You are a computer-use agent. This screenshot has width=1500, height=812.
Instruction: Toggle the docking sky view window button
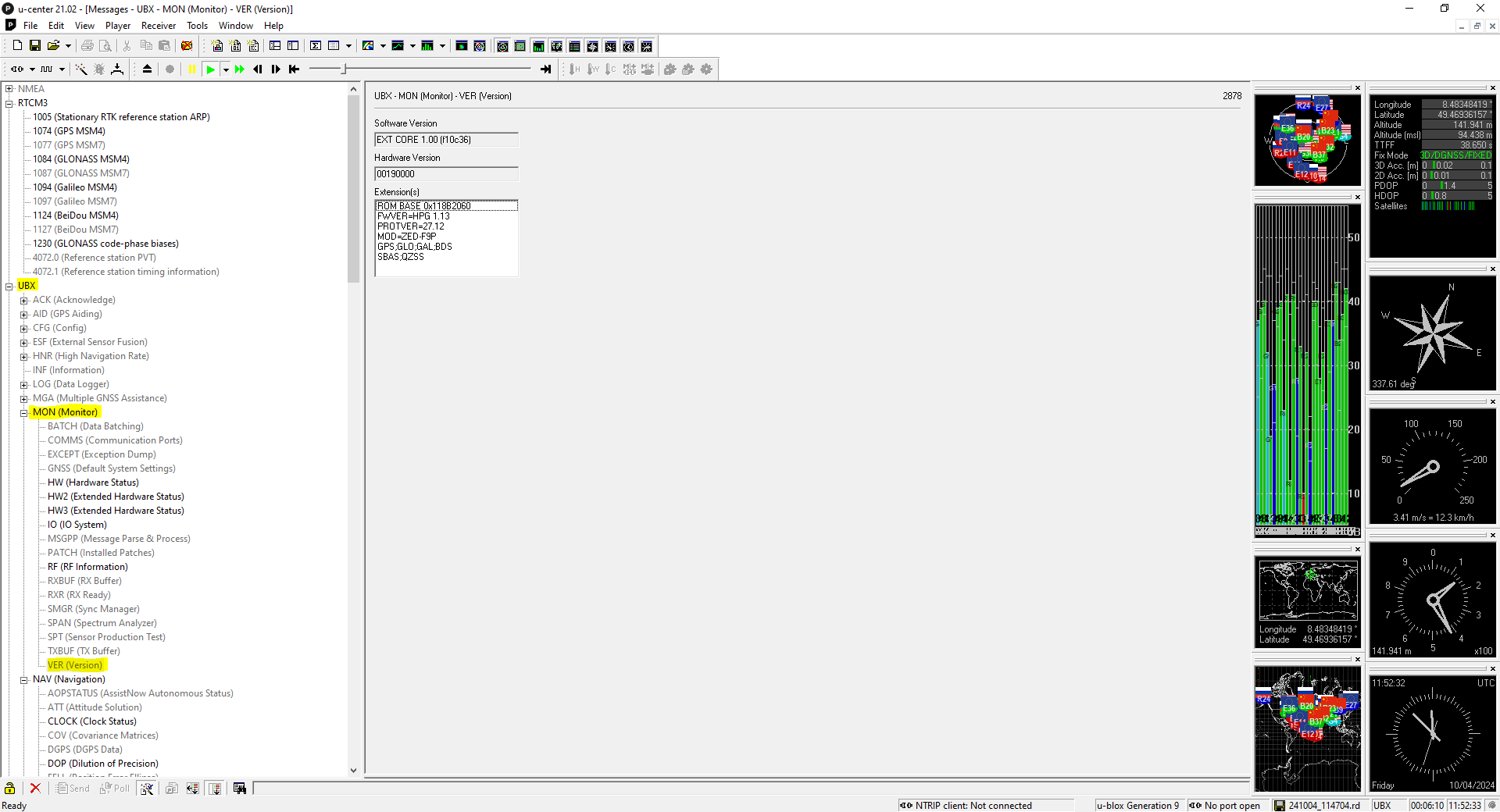502,46
